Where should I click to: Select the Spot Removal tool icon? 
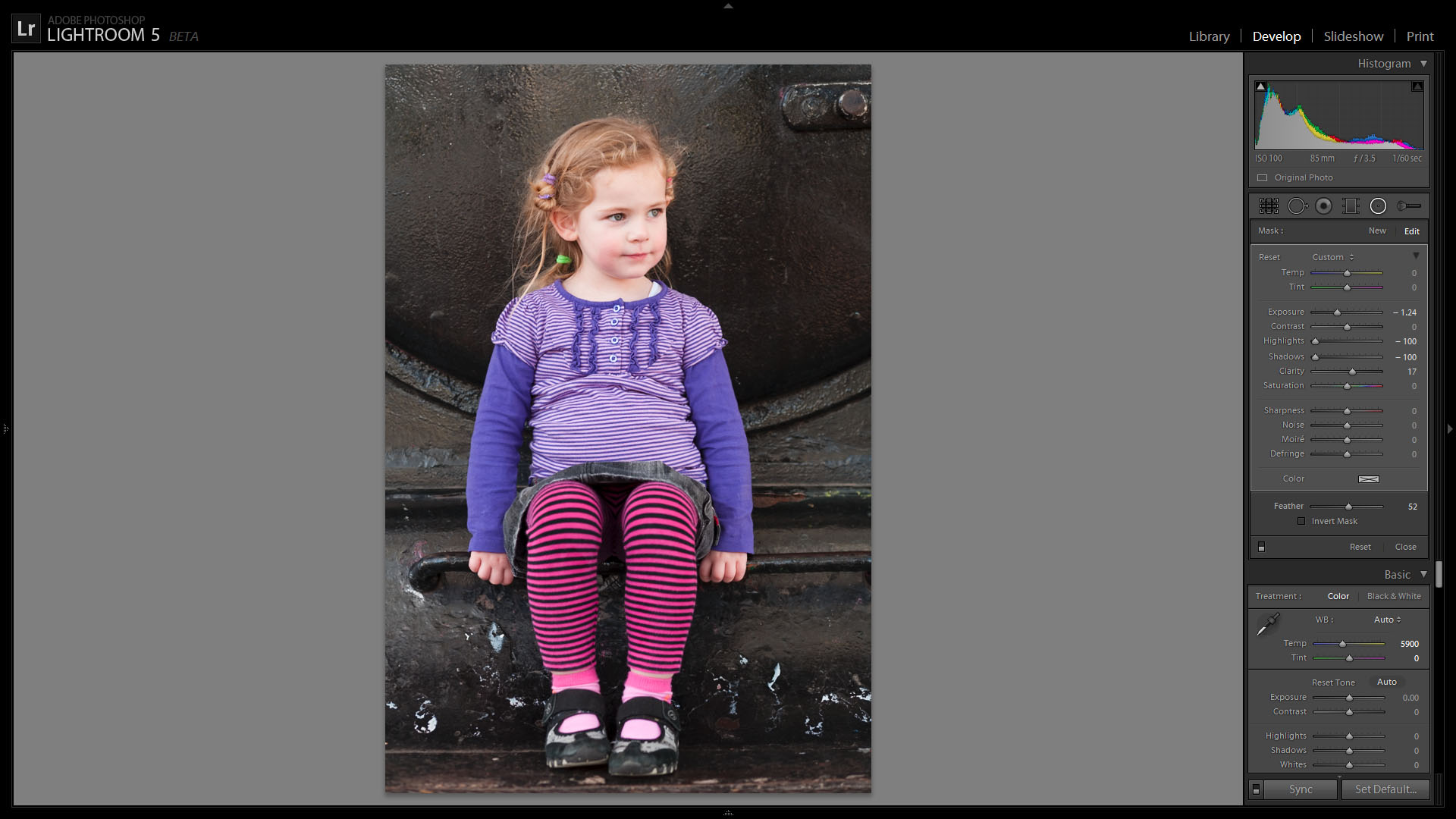[1297, 207]
